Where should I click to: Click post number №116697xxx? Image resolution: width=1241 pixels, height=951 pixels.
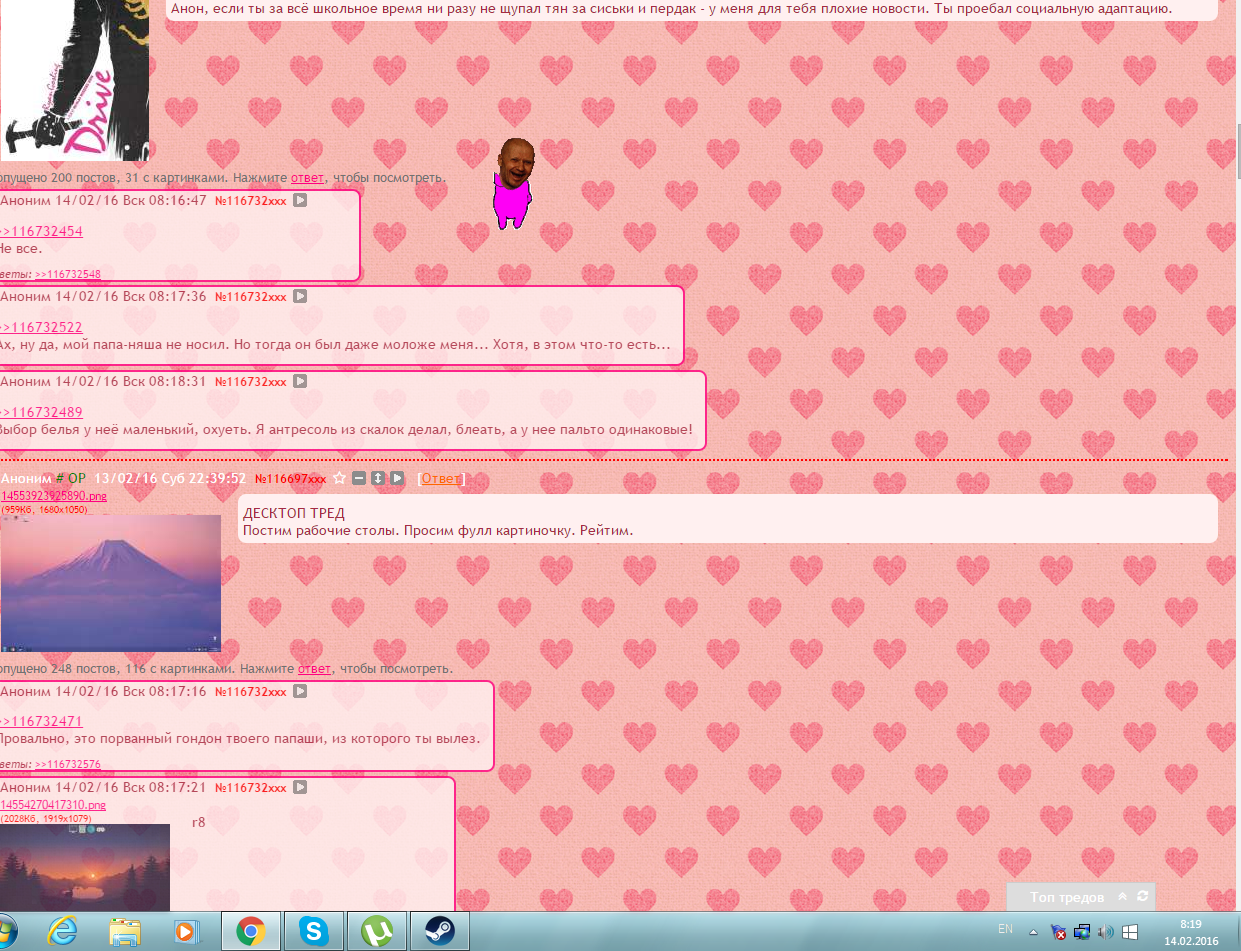coord(290,479)
